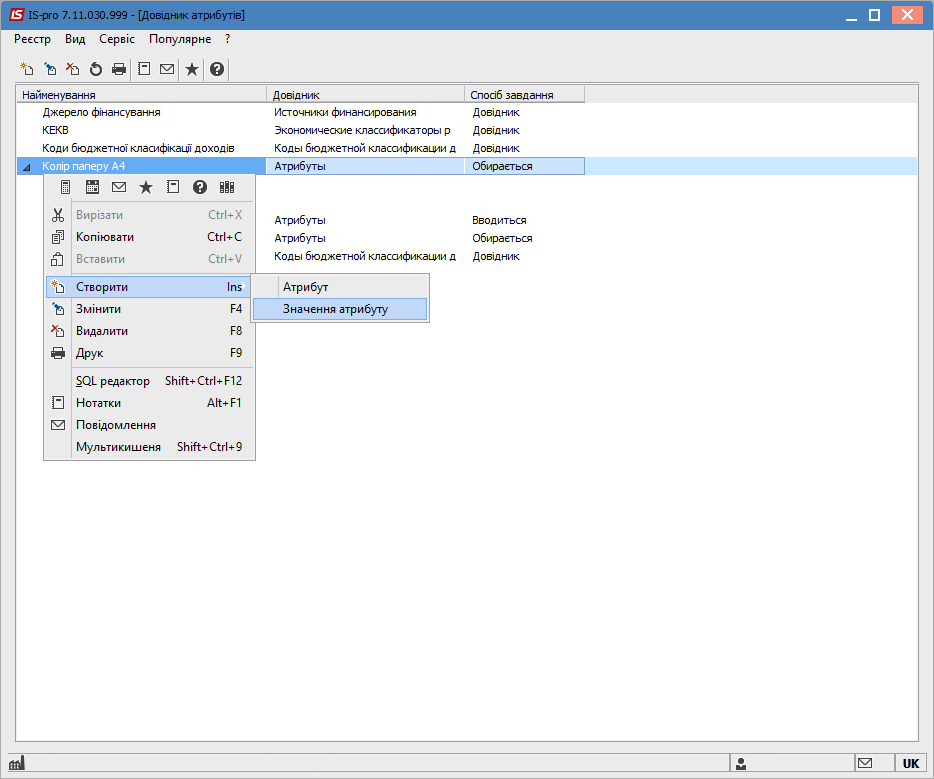Click the scissors icon beside Вирізати

[58, 215]
